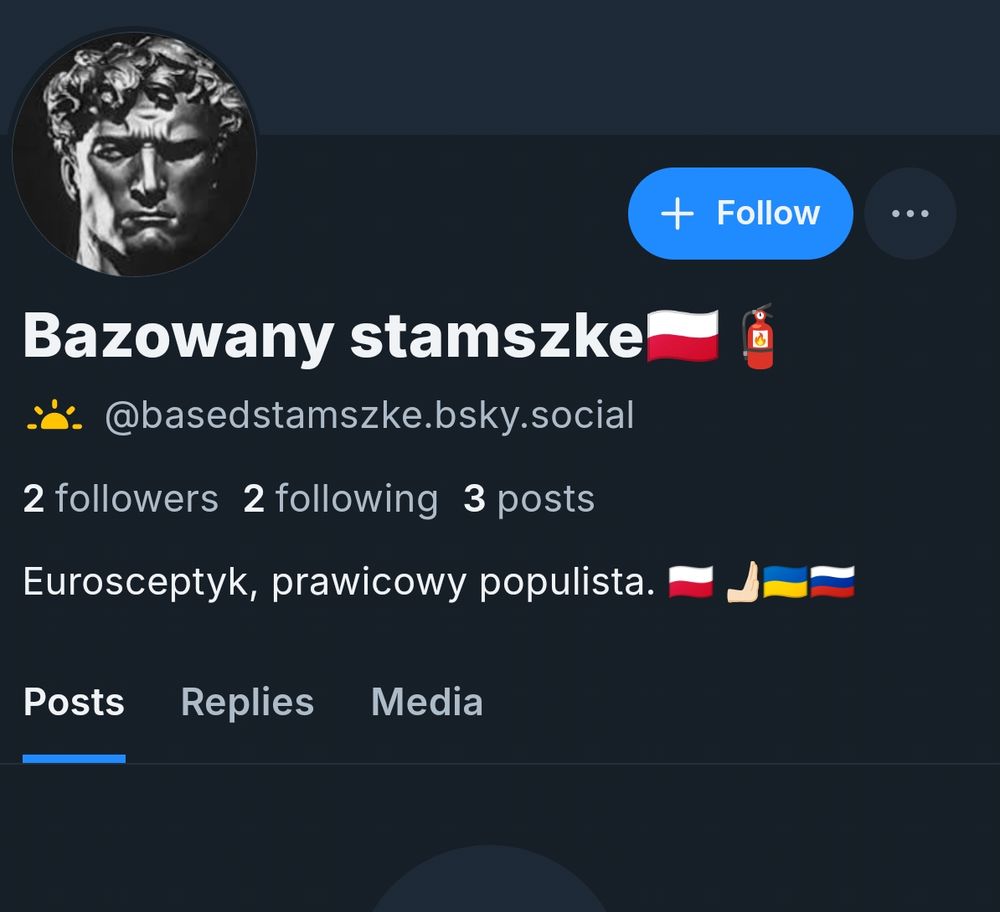Open the 2 followers list
The height and width of the screenshot is (912, 1000).
(121, 499)
